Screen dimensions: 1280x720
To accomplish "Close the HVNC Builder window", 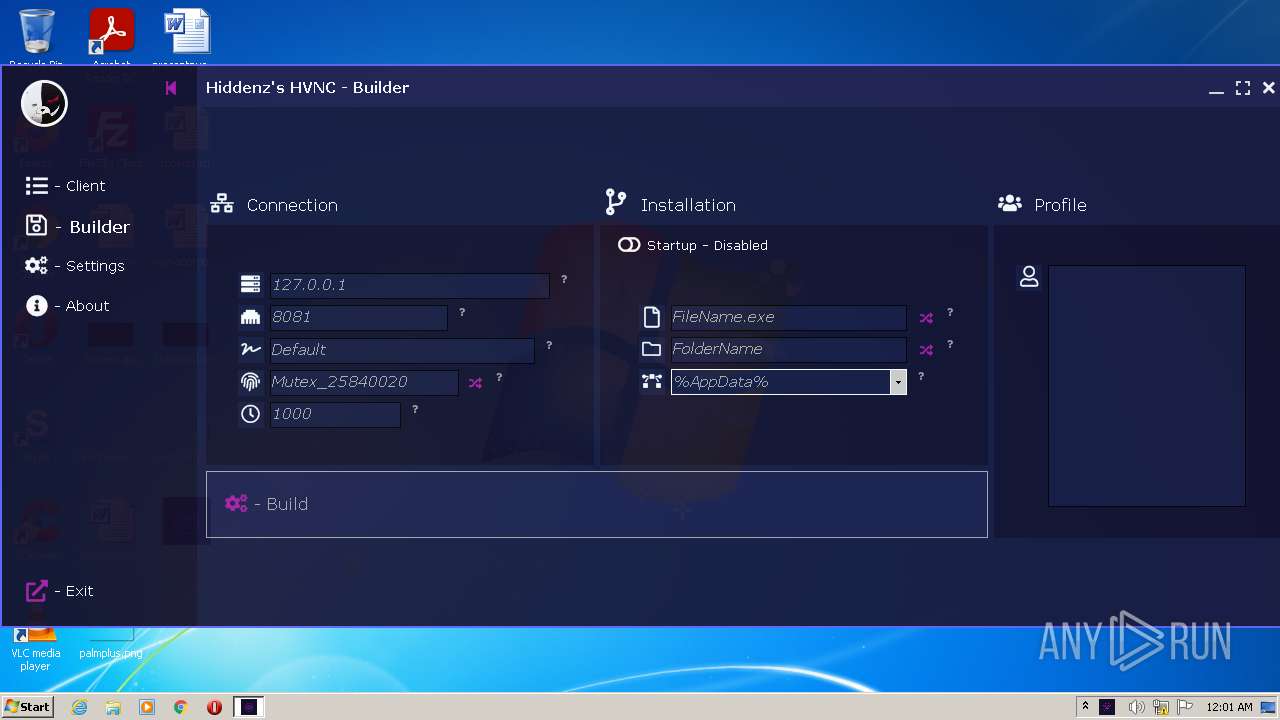I will tap(1268, 88).
